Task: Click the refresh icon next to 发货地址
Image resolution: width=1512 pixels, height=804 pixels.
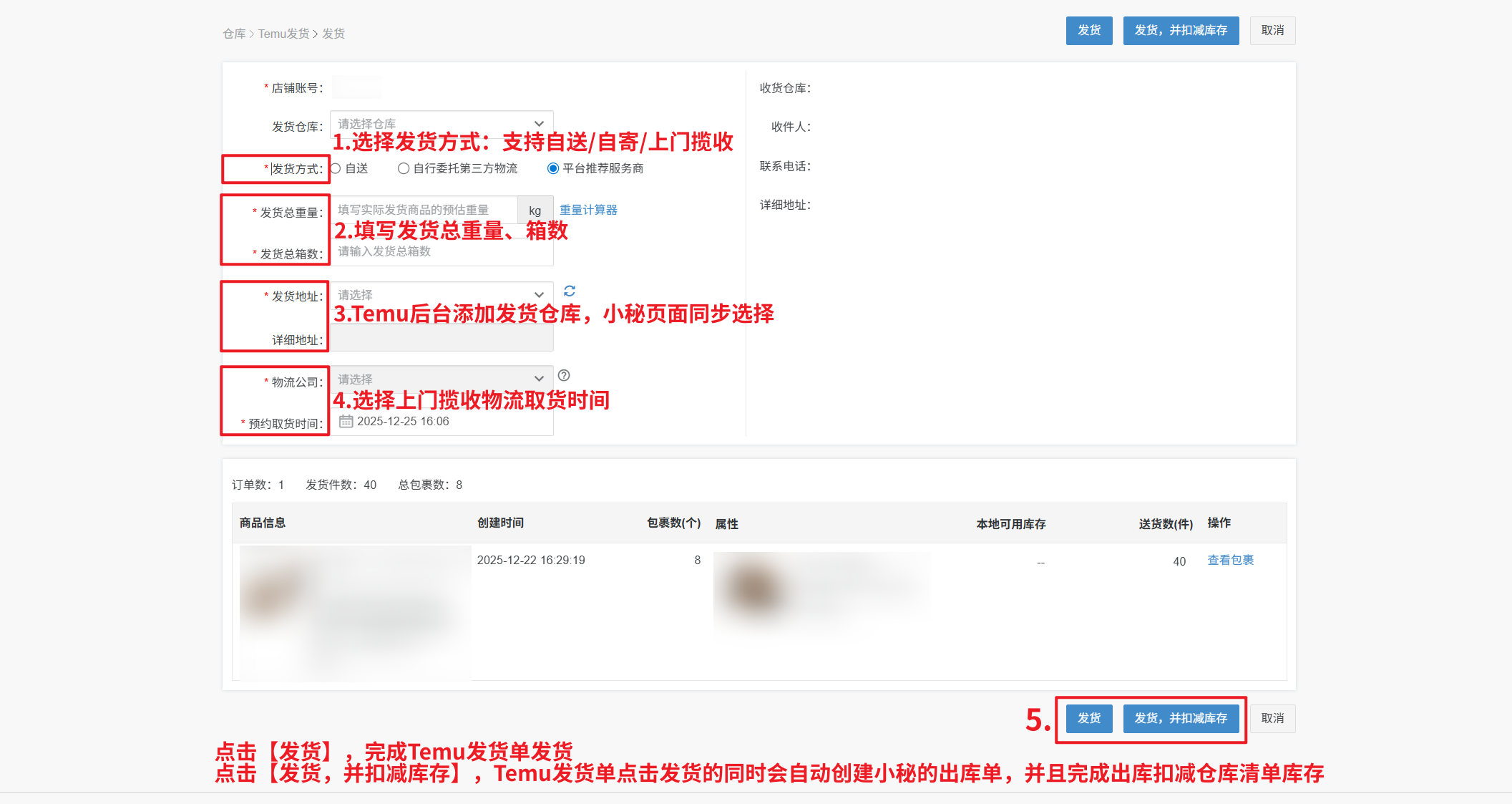Action: coord(570,291)
